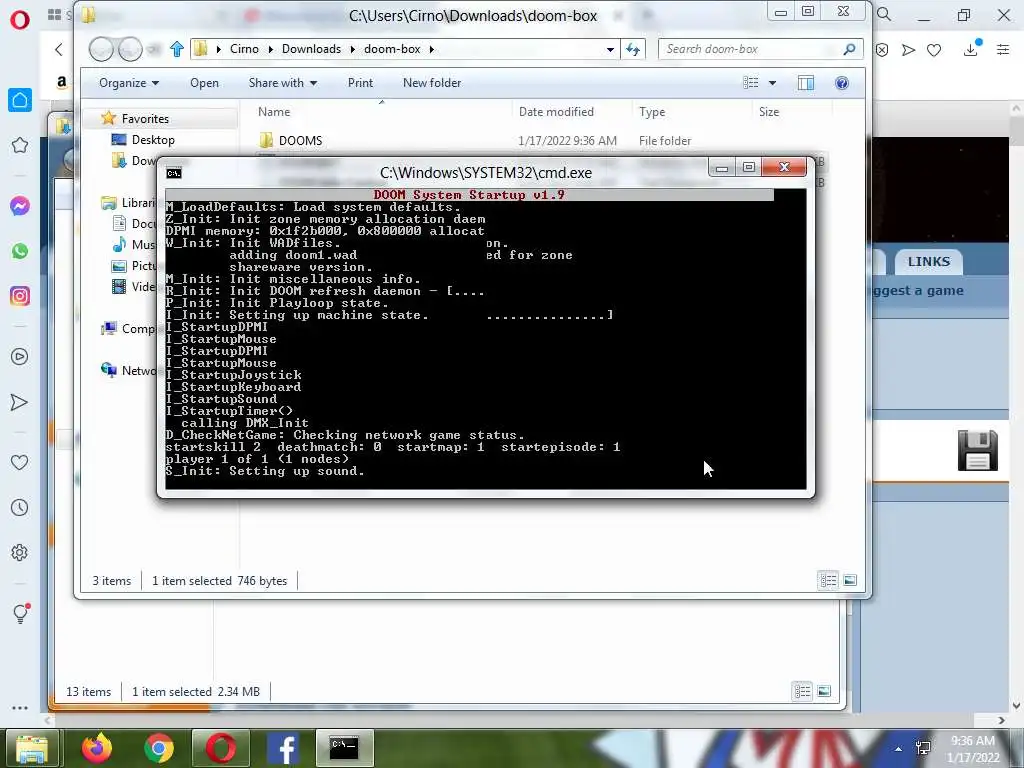The width and height of the screenshot is (1024, 768).
Task: Open the three-dots sidebar setup menu
Action: (x=20, y=708)
